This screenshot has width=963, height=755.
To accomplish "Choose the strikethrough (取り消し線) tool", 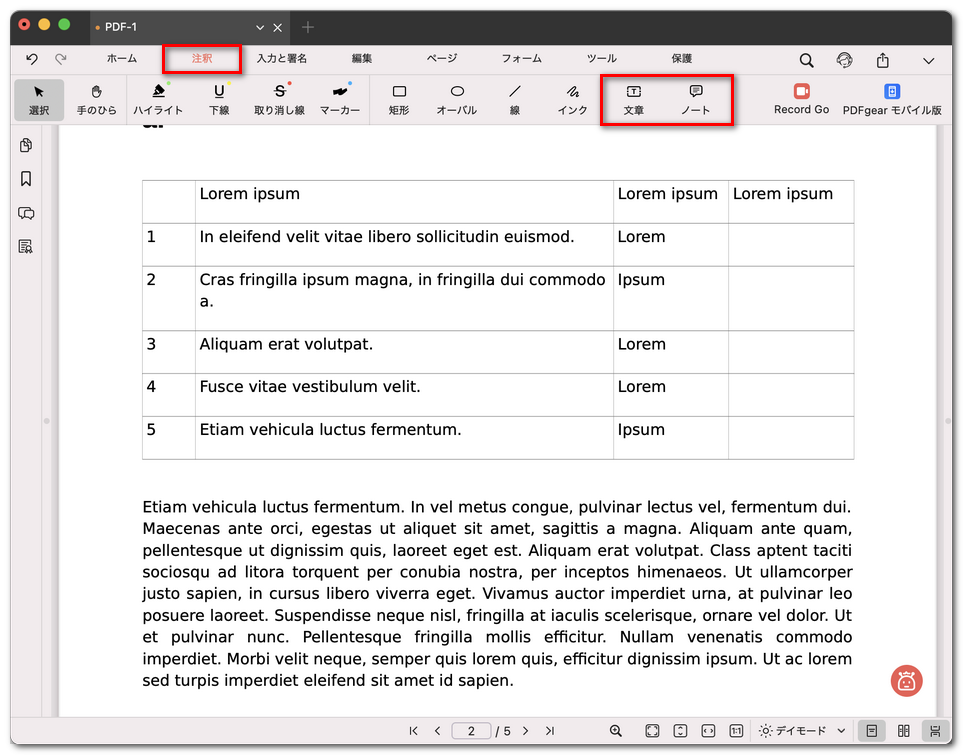I will (279, 99).
